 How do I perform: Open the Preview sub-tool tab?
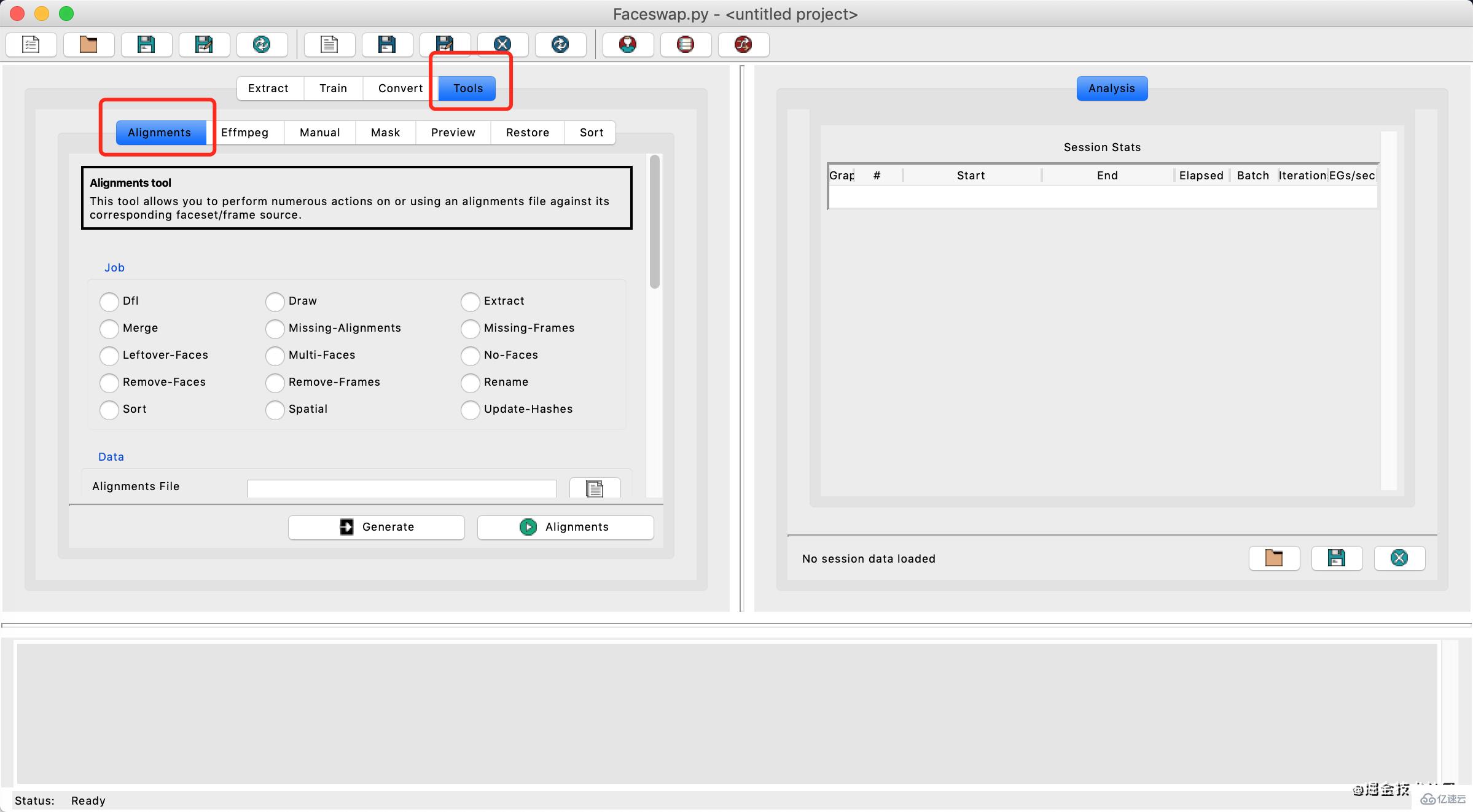point(452,131)
